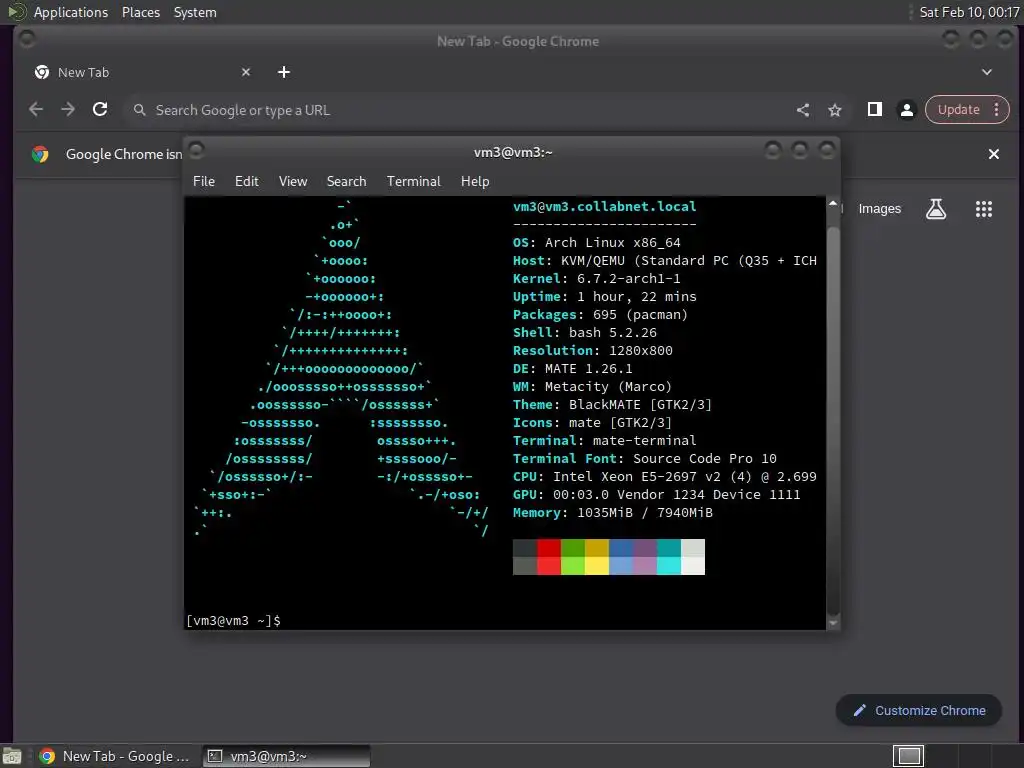The width and height of the screenshot is (1024, 768).
Task: Open the Google apps grid
Action: (x=984, y=209)
